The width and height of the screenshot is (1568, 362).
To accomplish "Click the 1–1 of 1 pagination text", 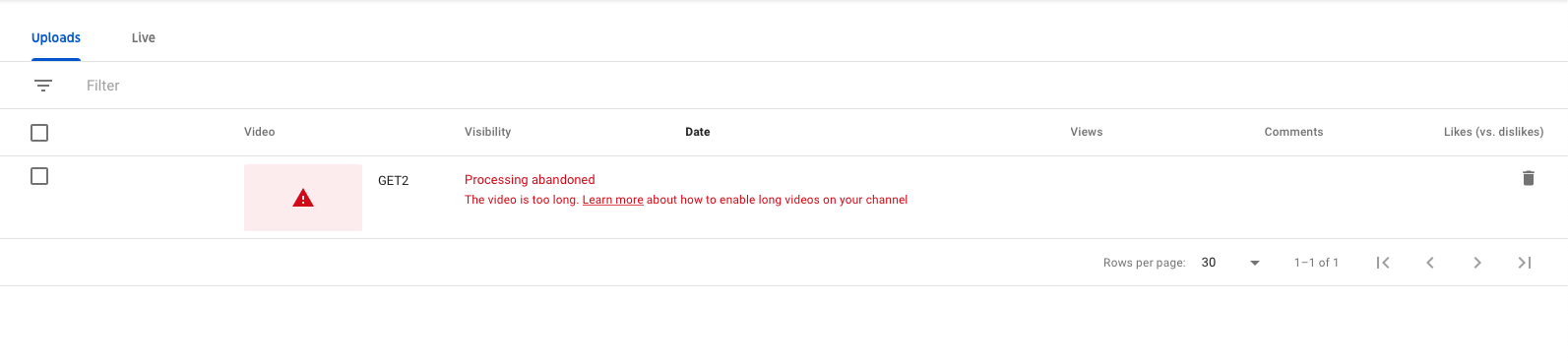I will pyautogui.click(x=1316, y=263).
